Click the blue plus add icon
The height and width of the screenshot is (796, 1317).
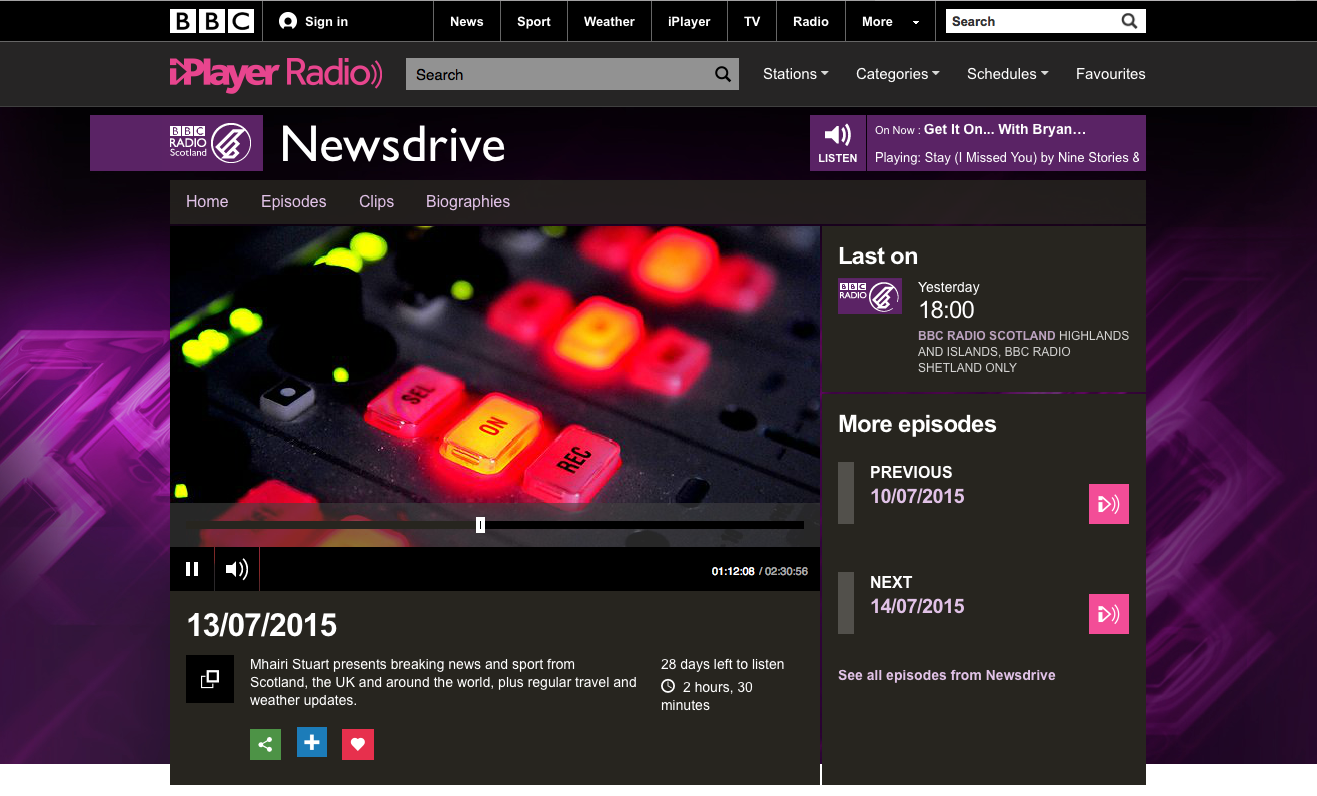[312, 742]
